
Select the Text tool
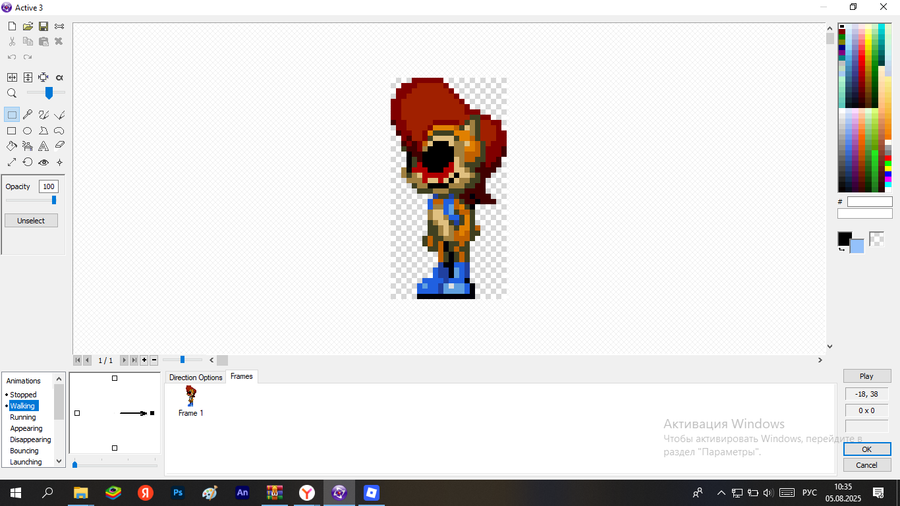(43, 146)
